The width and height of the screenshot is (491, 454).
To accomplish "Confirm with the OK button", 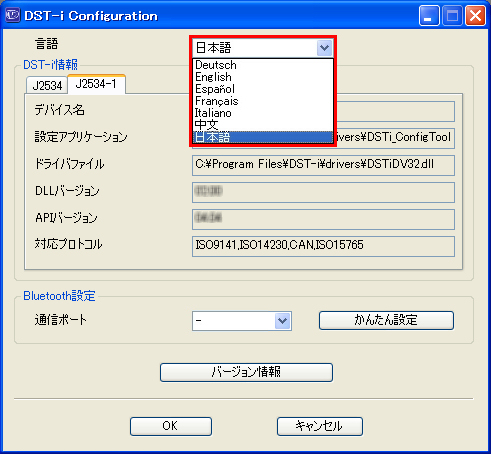I will 171,426.
